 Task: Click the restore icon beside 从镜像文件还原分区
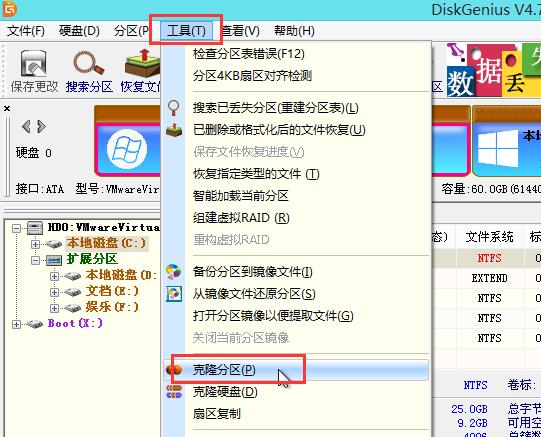coord(174,294)
